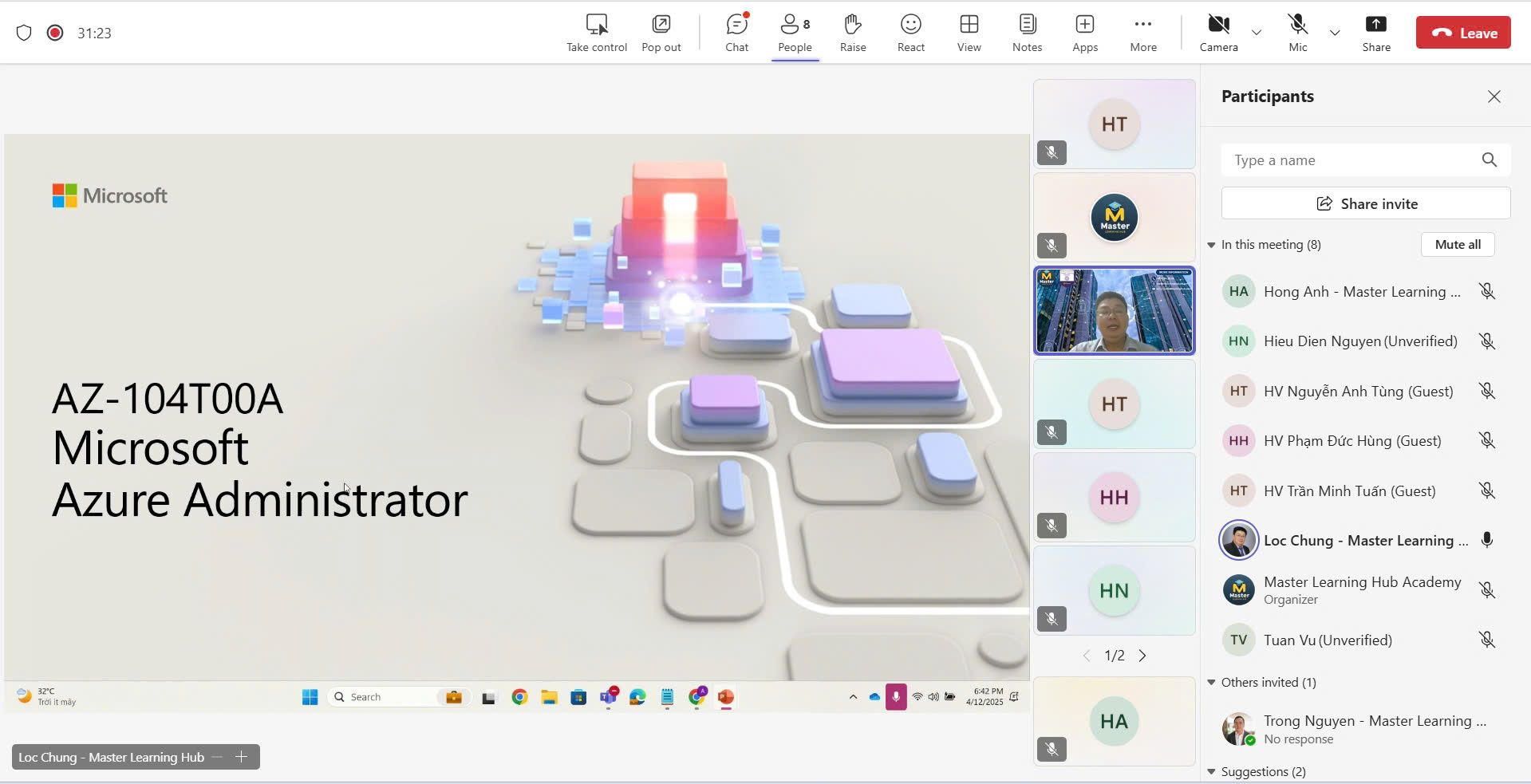This screenshot has height=784, width=1531.
Task: Turn on the Camera
Action: 1219,33
